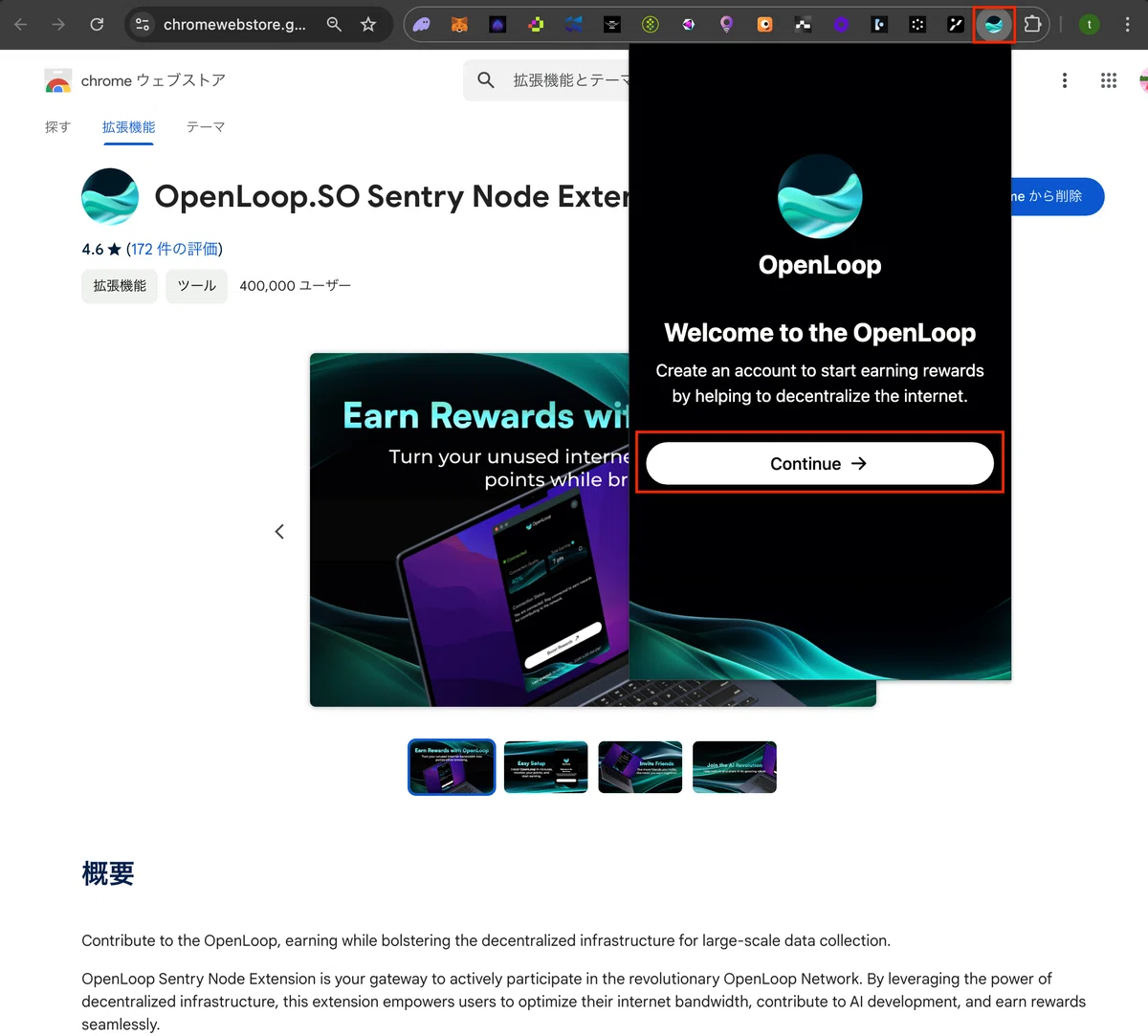Switch to the 探す tab

(57, 127)
